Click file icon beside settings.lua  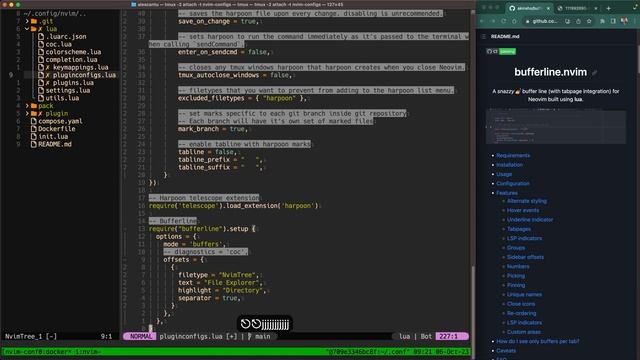click(41, 90)
